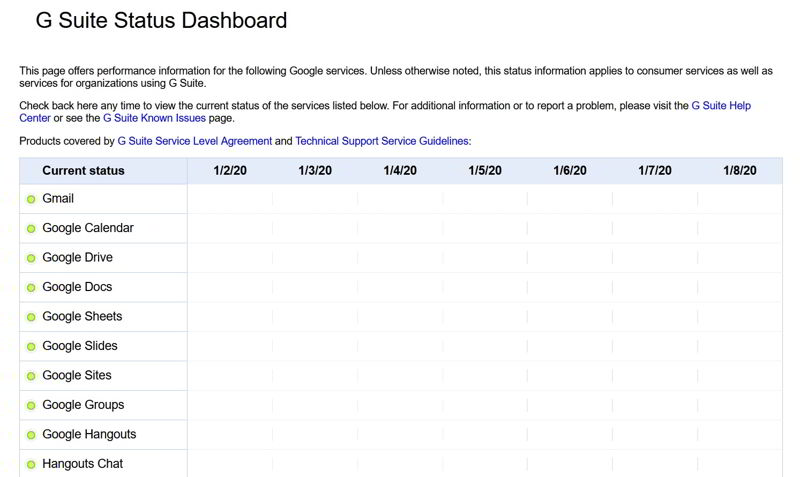Click the green dot next to Google Sheets
Viewport: 800px width, 477px height.
[x=31, y=317]
